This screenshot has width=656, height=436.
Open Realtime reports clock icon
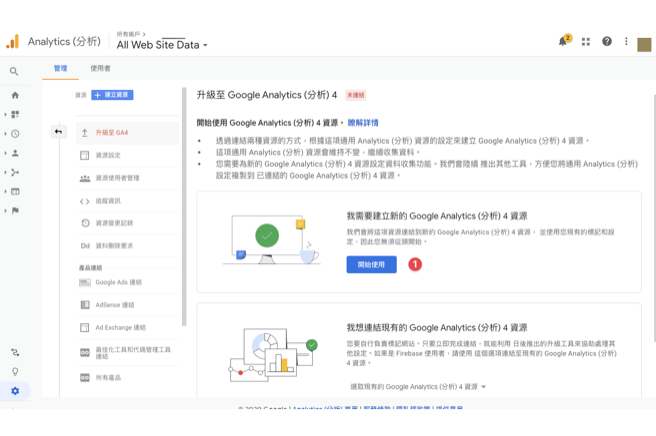[15, 134]
